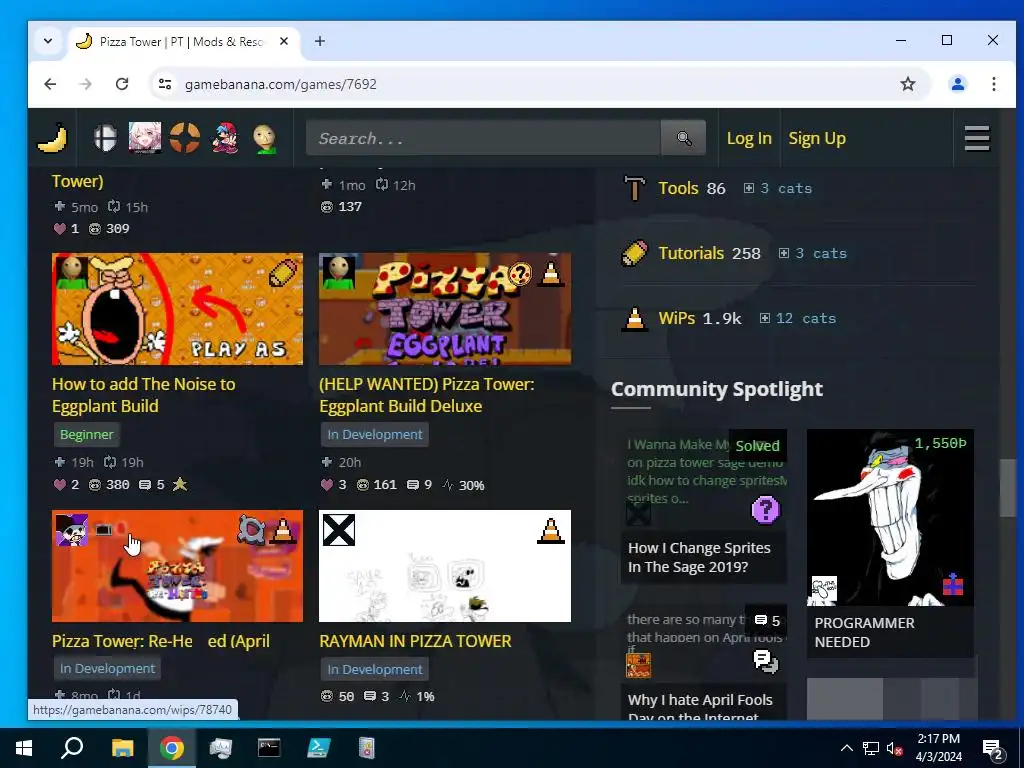Click the Tools hammer icon
The height and width of the screenshot is (768, 1024).
[634, 188]
